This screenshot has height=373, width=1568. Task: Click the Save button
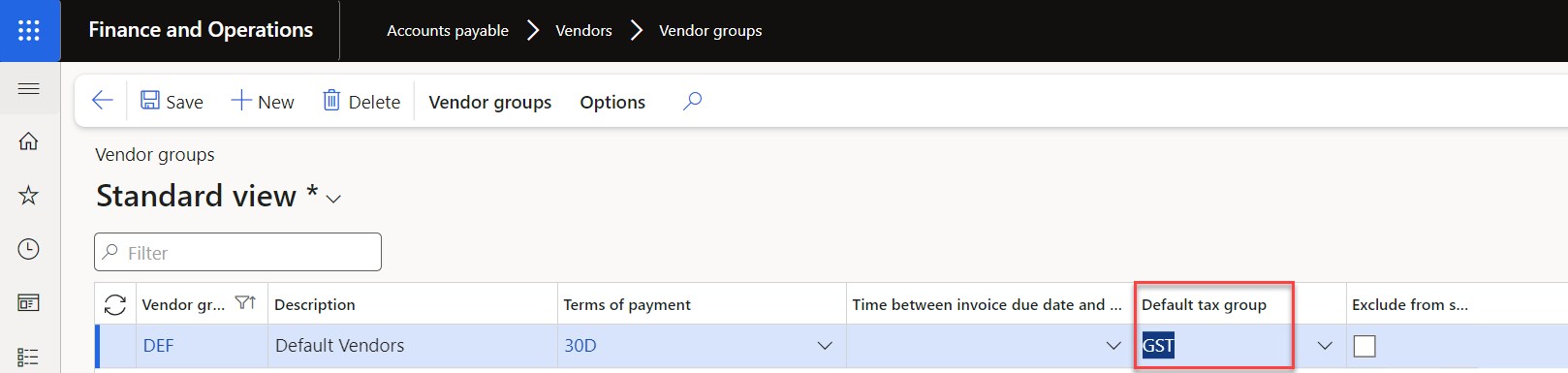[x=172, y=101]
